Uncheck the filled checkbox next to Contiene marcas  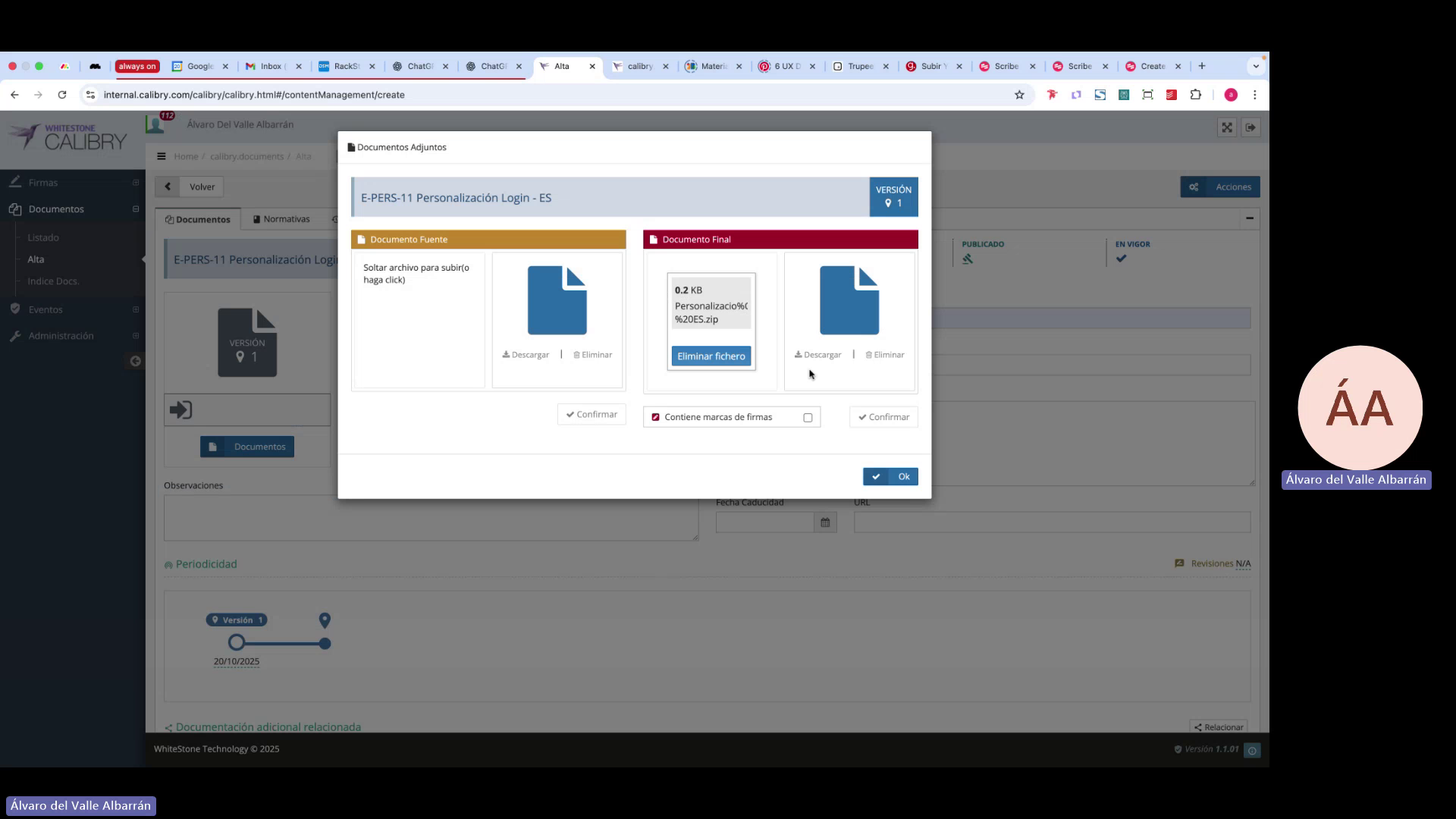click(x=655, y=417)
